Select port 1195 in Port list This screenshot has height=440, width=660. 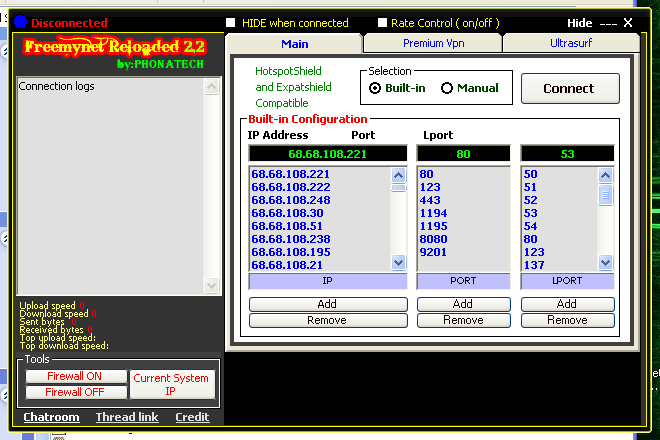tap(433, 226)
